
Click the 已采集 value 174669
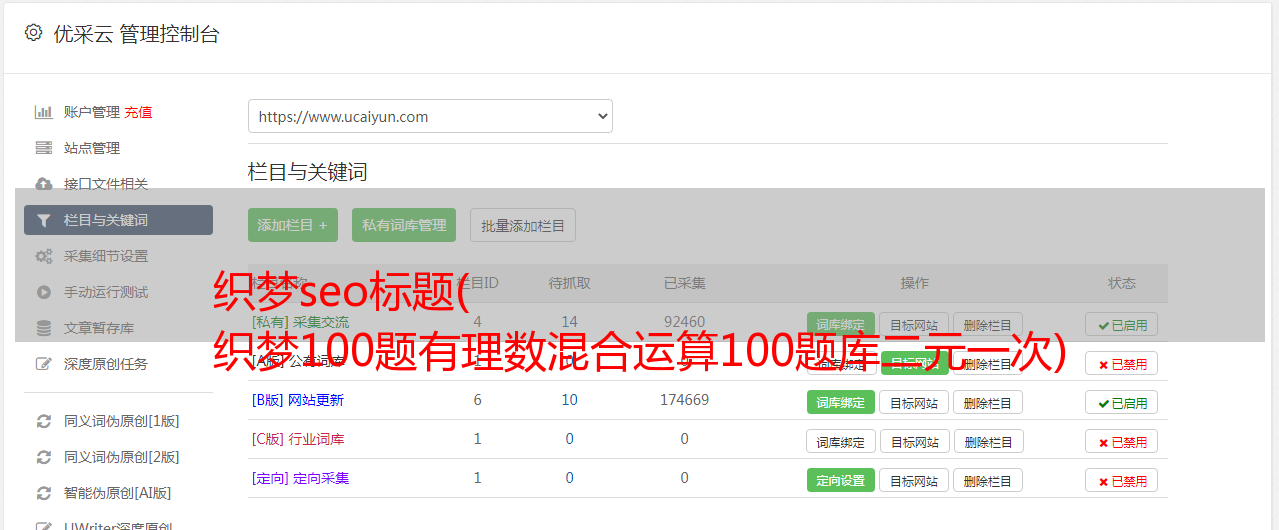(x=685, y=400)
